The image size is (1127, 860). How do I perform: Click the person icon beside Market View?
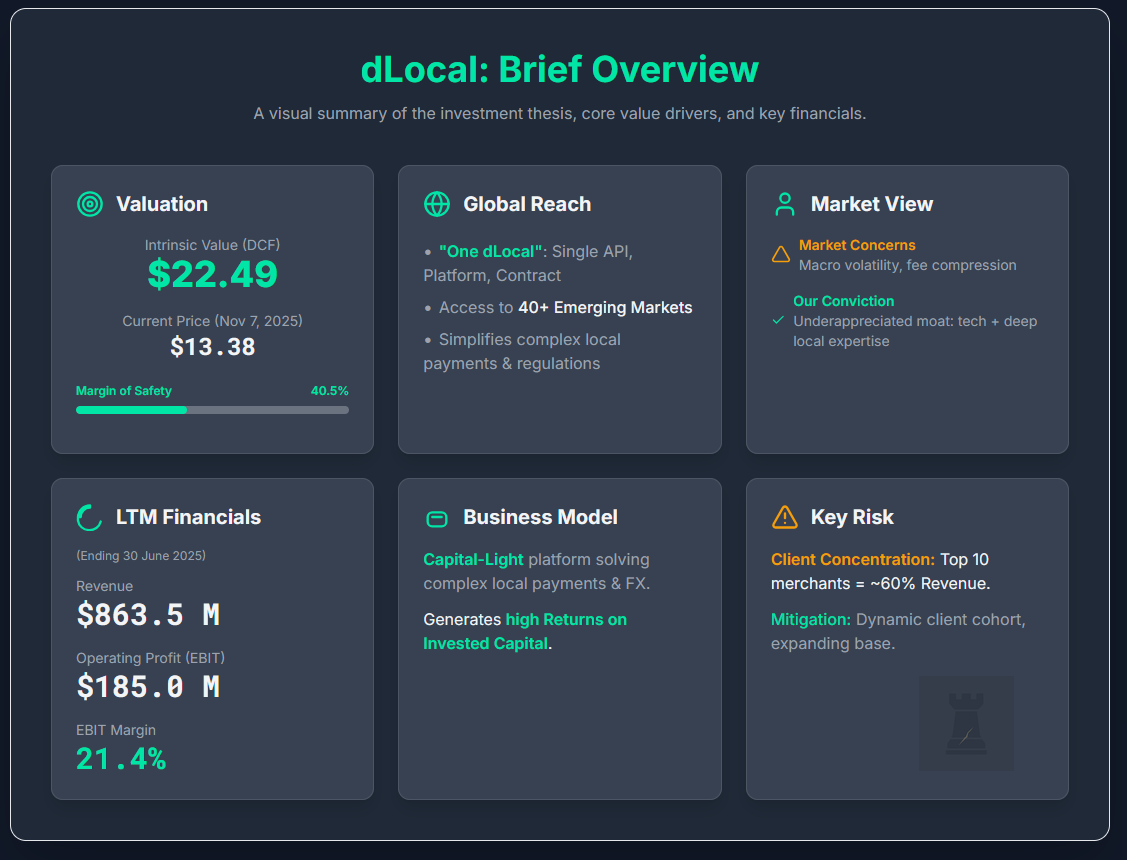tap(785, 204)
